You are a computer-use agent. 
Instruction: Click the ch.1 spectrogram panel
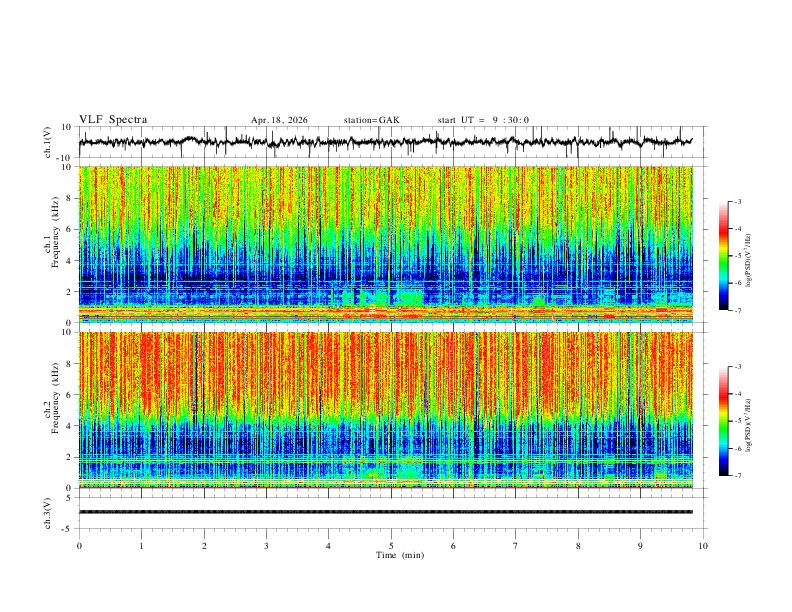(x=385, y=244)
